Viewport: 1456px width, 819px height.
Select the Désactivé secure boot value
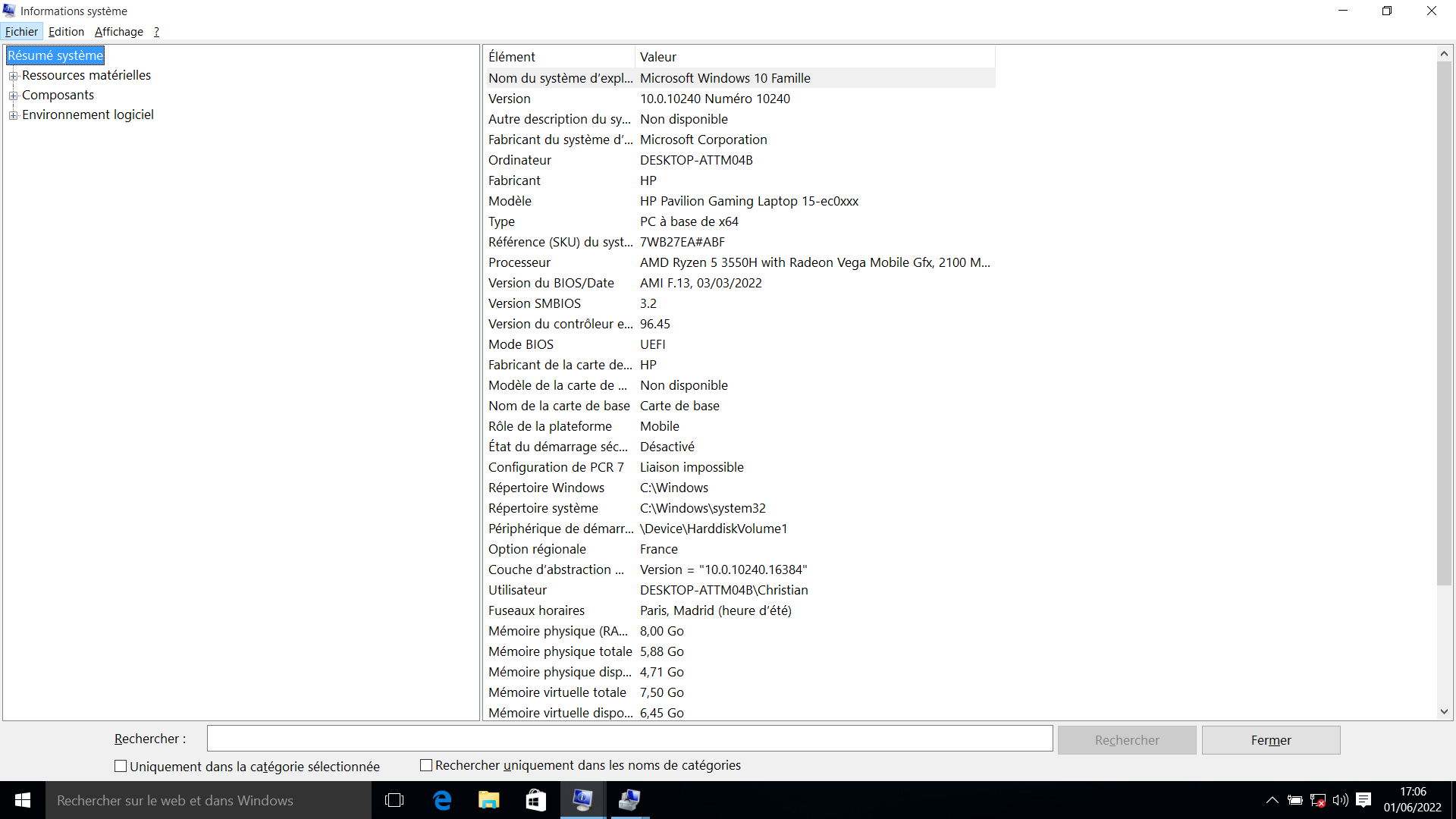click(667, 447)
